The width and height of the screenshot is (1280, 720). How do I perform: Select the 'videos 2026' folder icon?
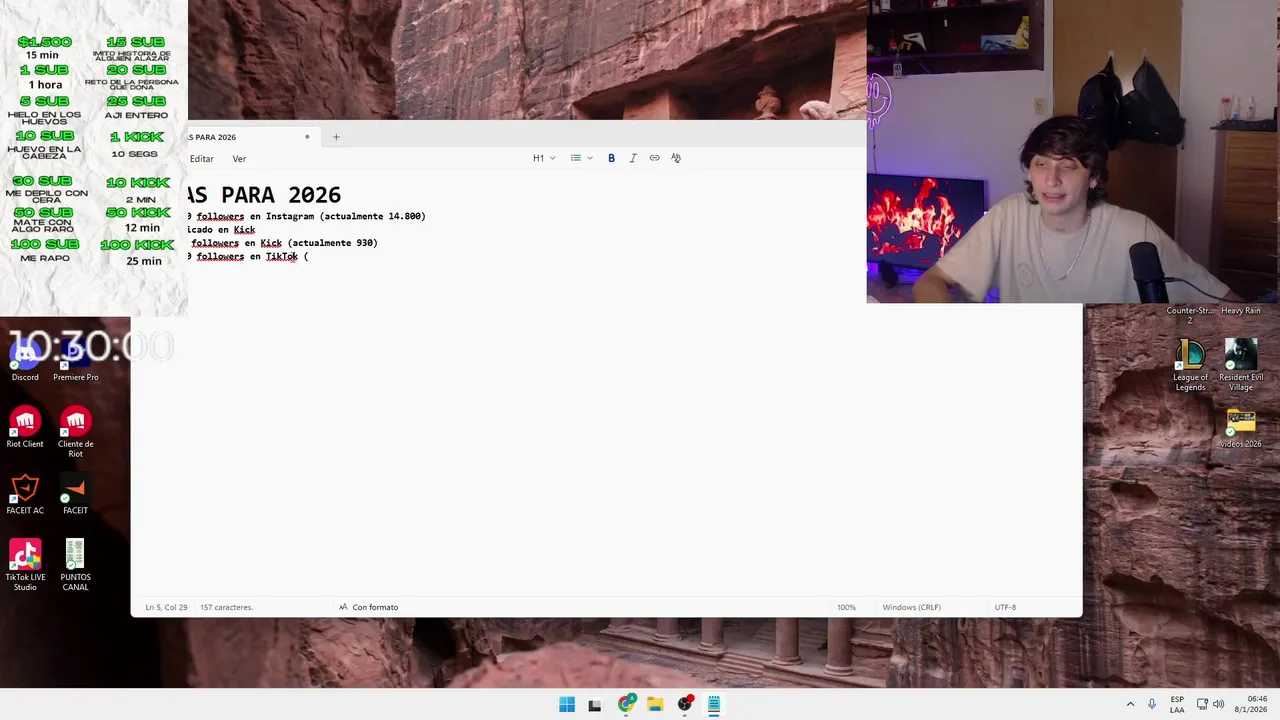(1241, 428)
